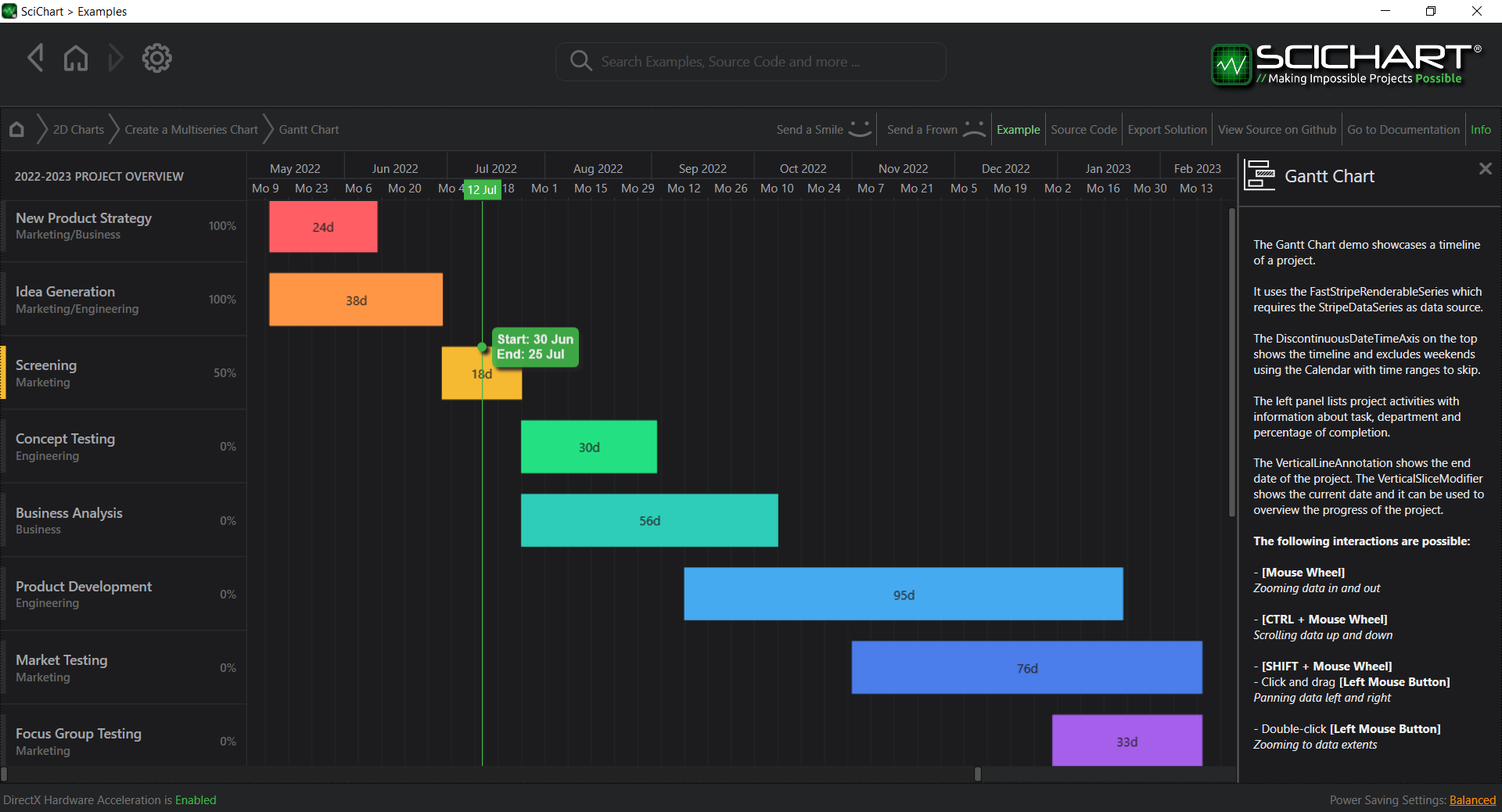Click the Balanced power saving link
The image size is (1502, 812).
[x=1472, y=800]
